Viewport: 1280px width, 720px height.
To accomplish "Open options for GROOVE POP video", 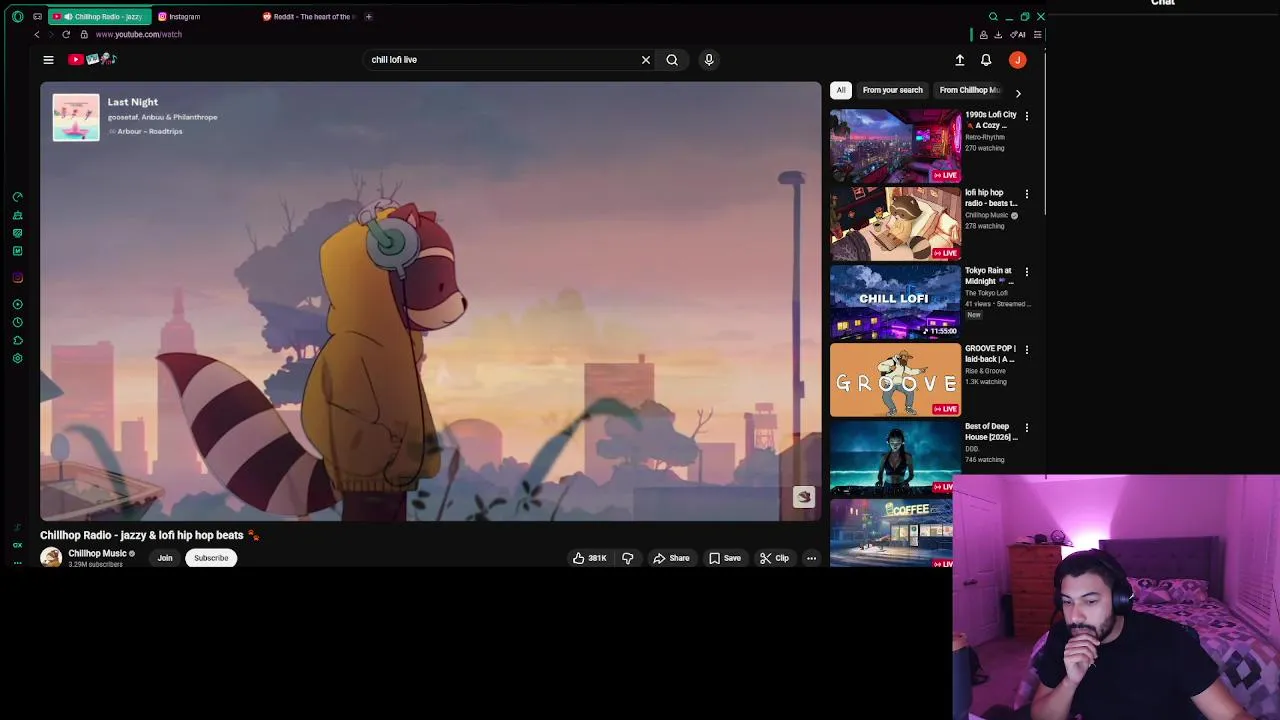I will (1026, 350).
